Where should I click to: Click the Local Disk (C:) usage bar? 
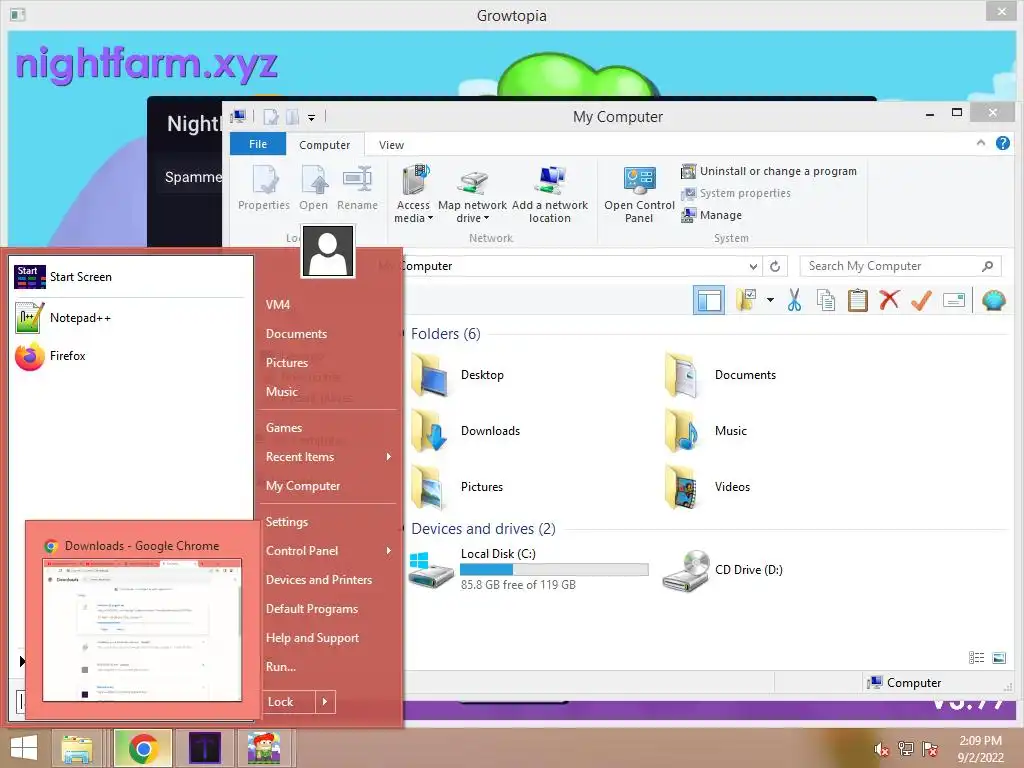(x=554, y=569)
